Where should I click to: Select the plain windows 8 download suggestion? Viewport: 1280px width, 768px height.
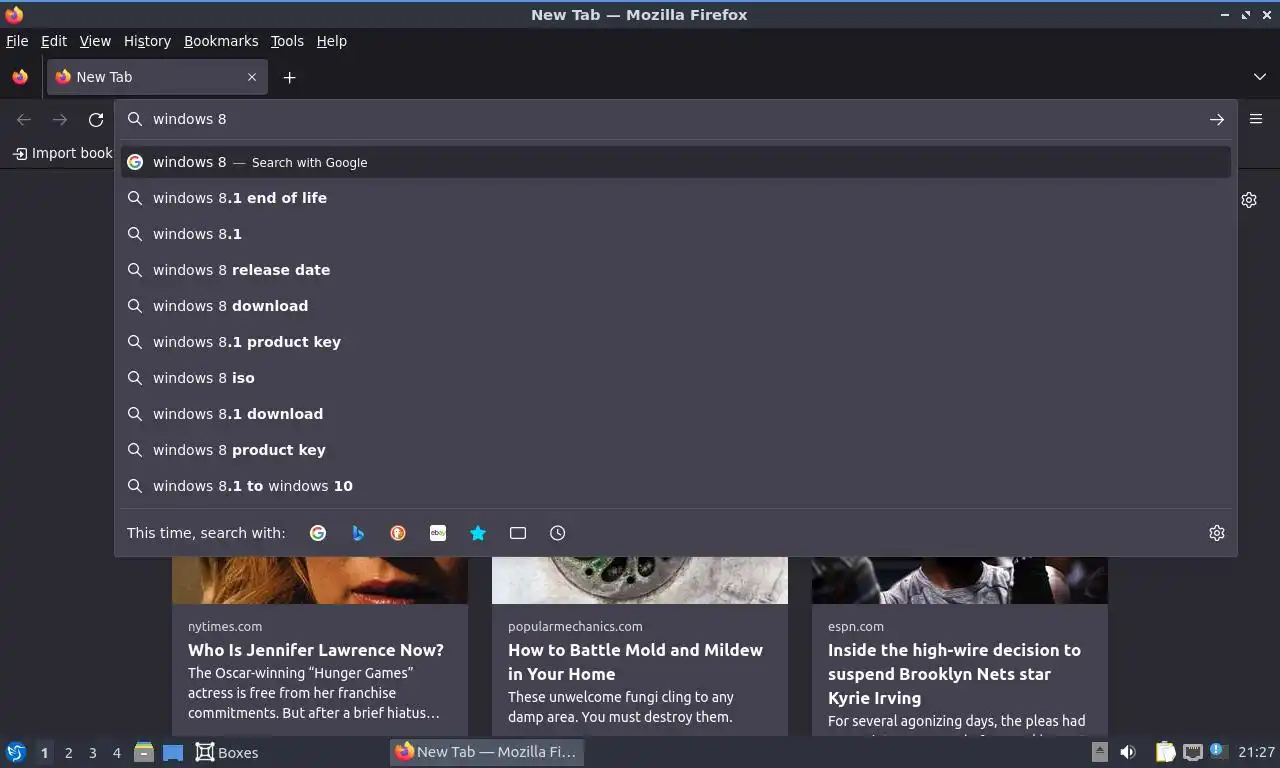(676, 306)
